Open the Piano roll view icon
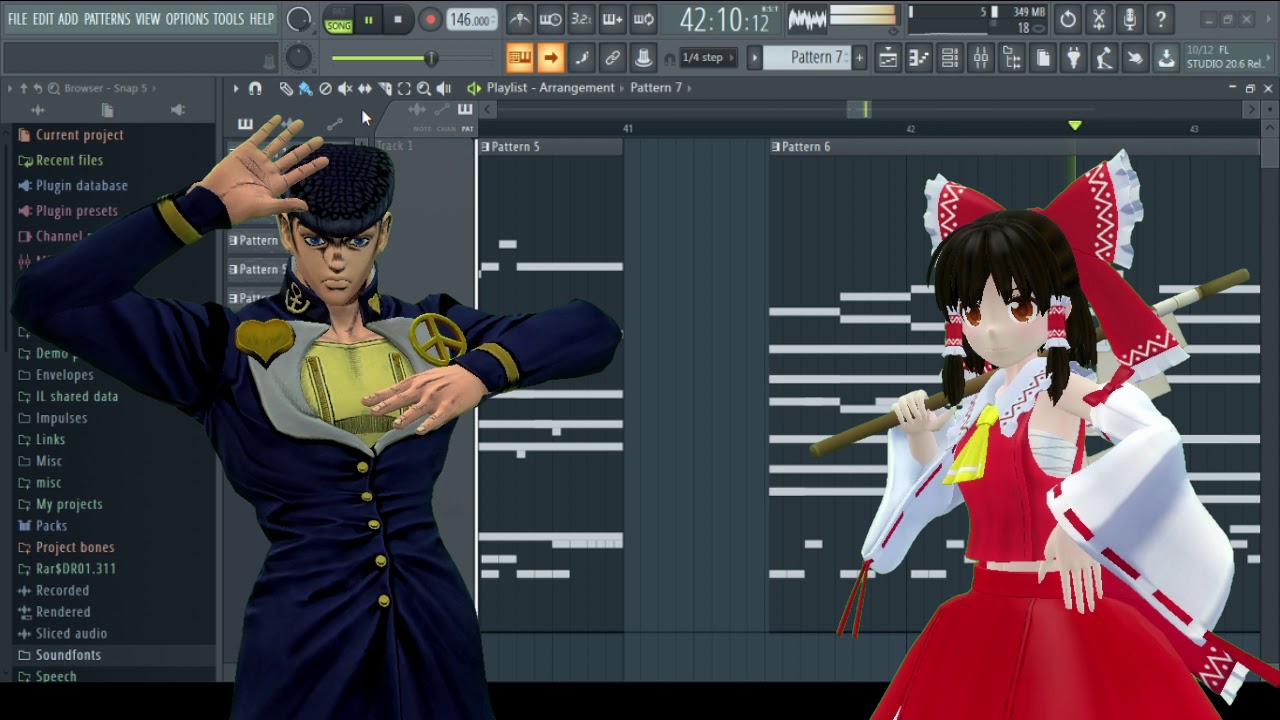The image size is (1280, 720). pos(918,58)
